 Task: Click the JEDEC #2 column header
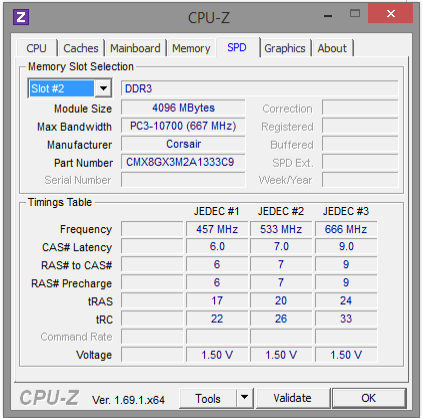[281, 211]
